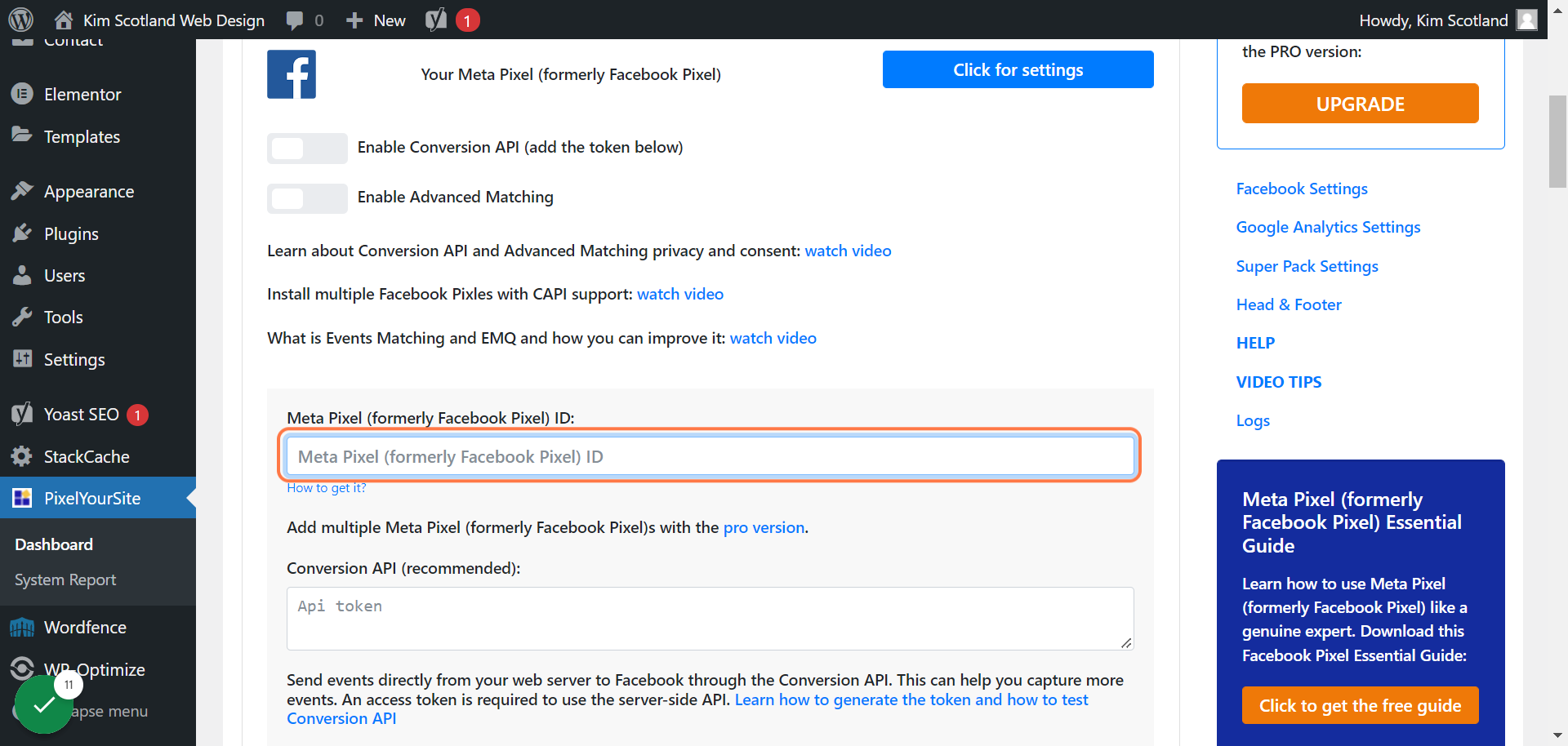
Task: Click the Tools wrench icon
Action: pyautogui.click(x=22, y=317)
